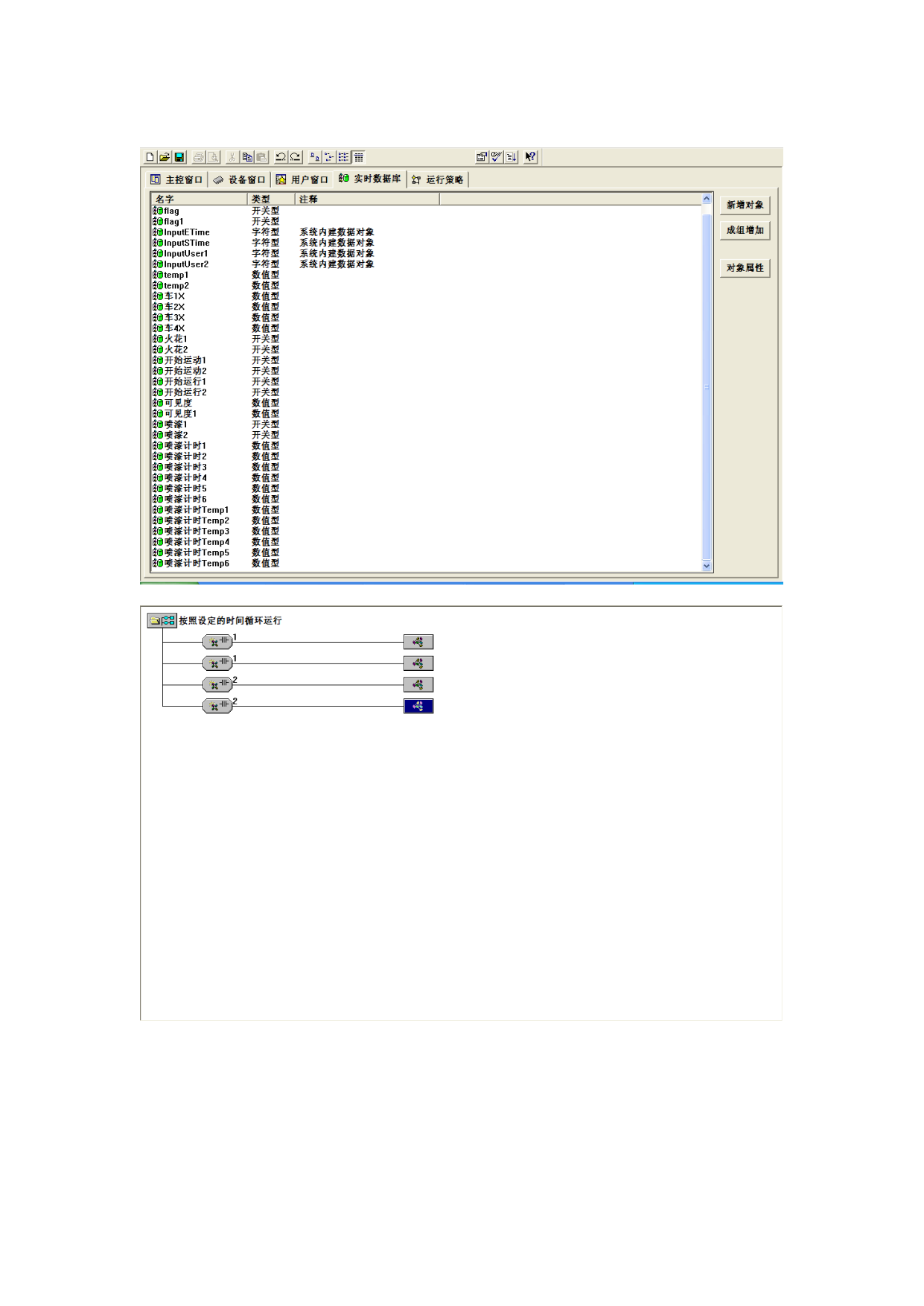Click the checkmark toolbar icon
Image resolution: width=924 pixels, height=1306 pixels.
497,157
